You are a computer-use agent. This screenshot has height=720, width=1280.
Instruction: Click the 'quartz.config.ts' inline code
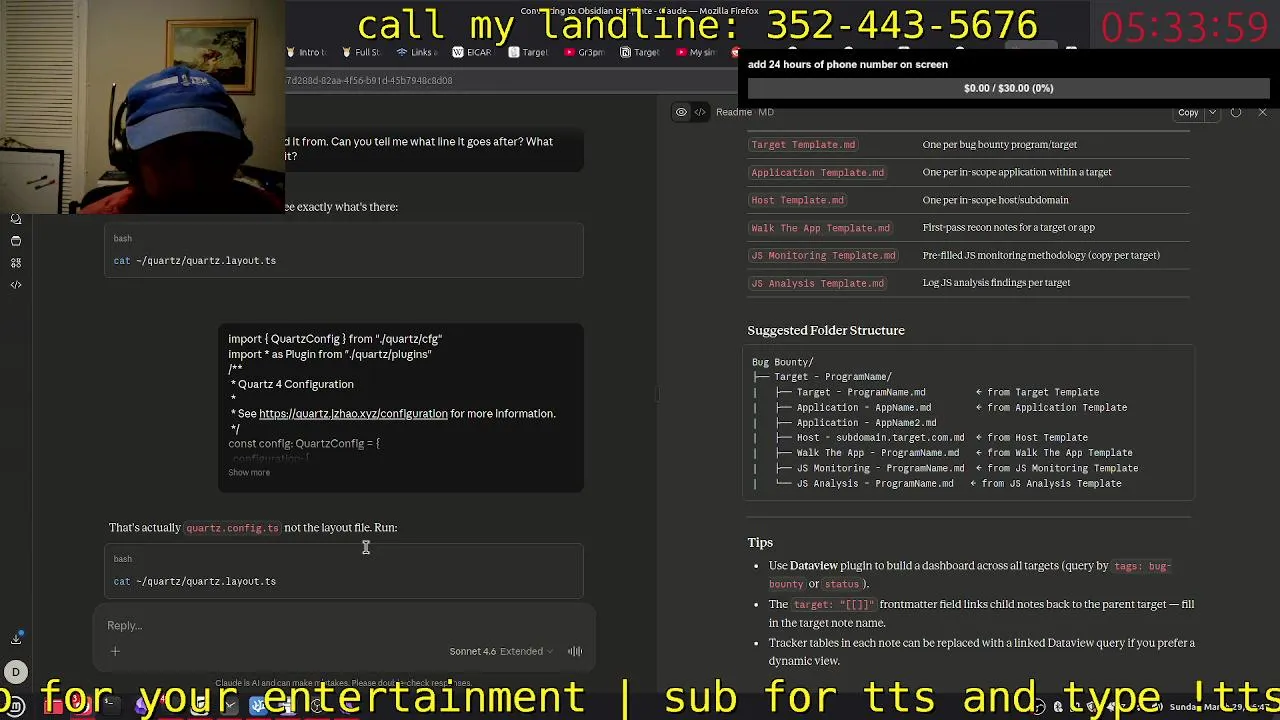[232, 528]
